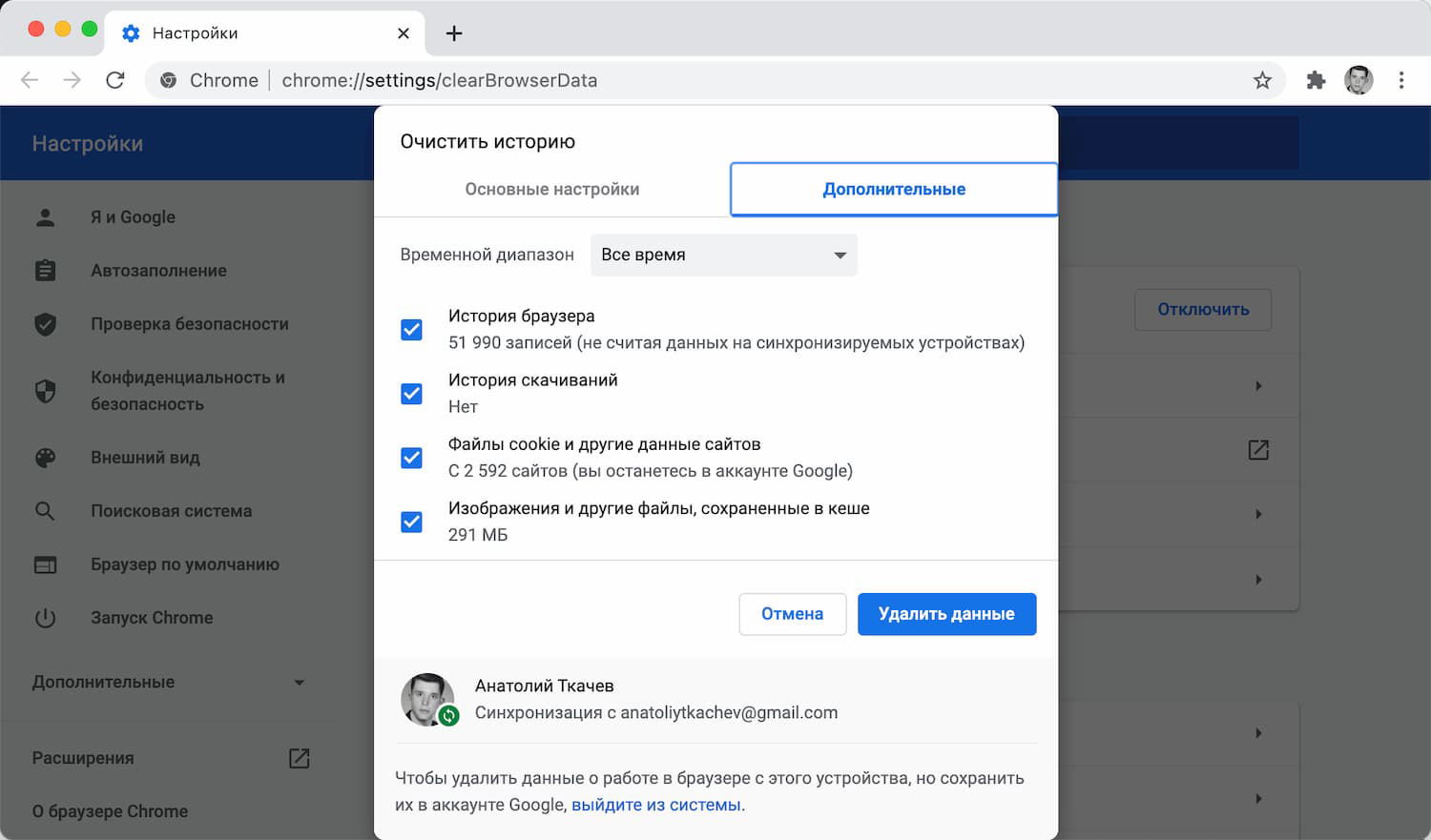Open О браузере Chrome in the sidebar
Viewport: 1431px width, 840px height.
point(110,811)
